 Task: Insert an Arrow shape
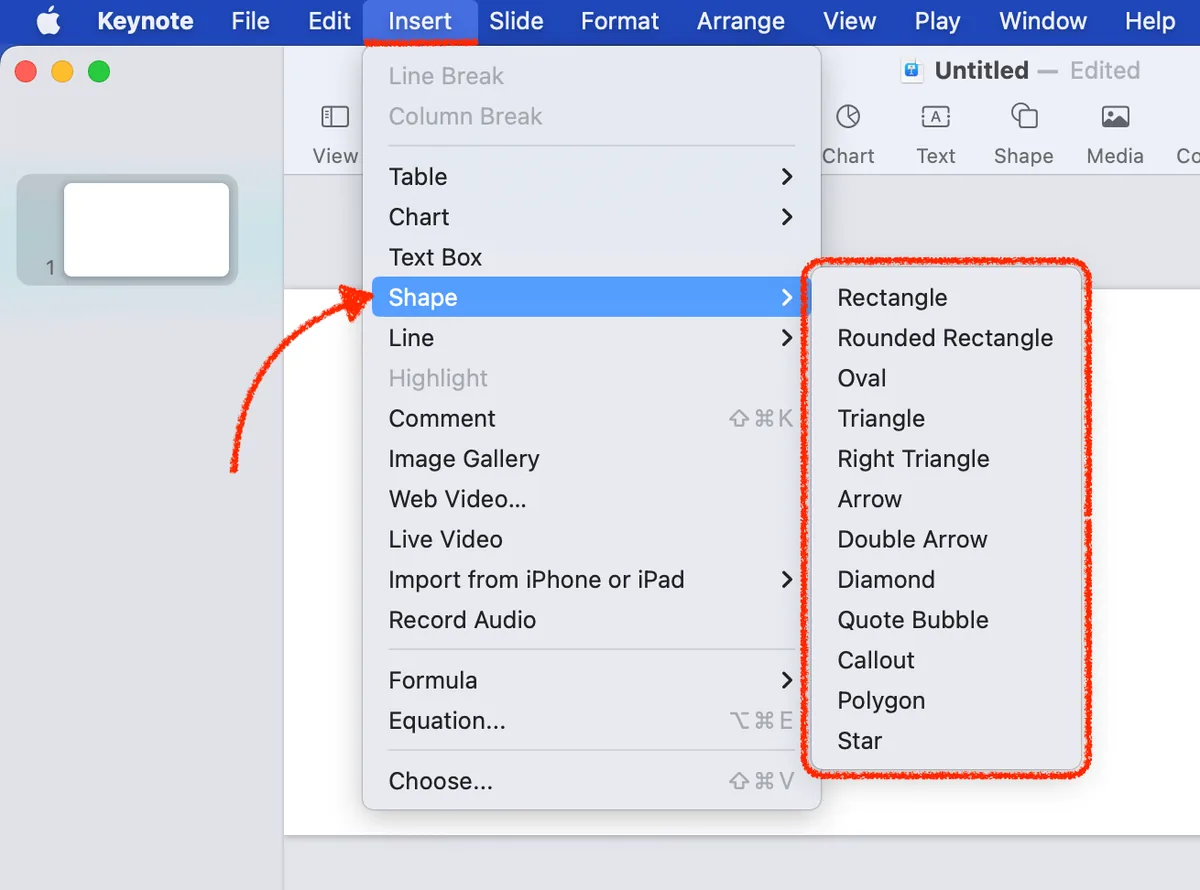946,499
